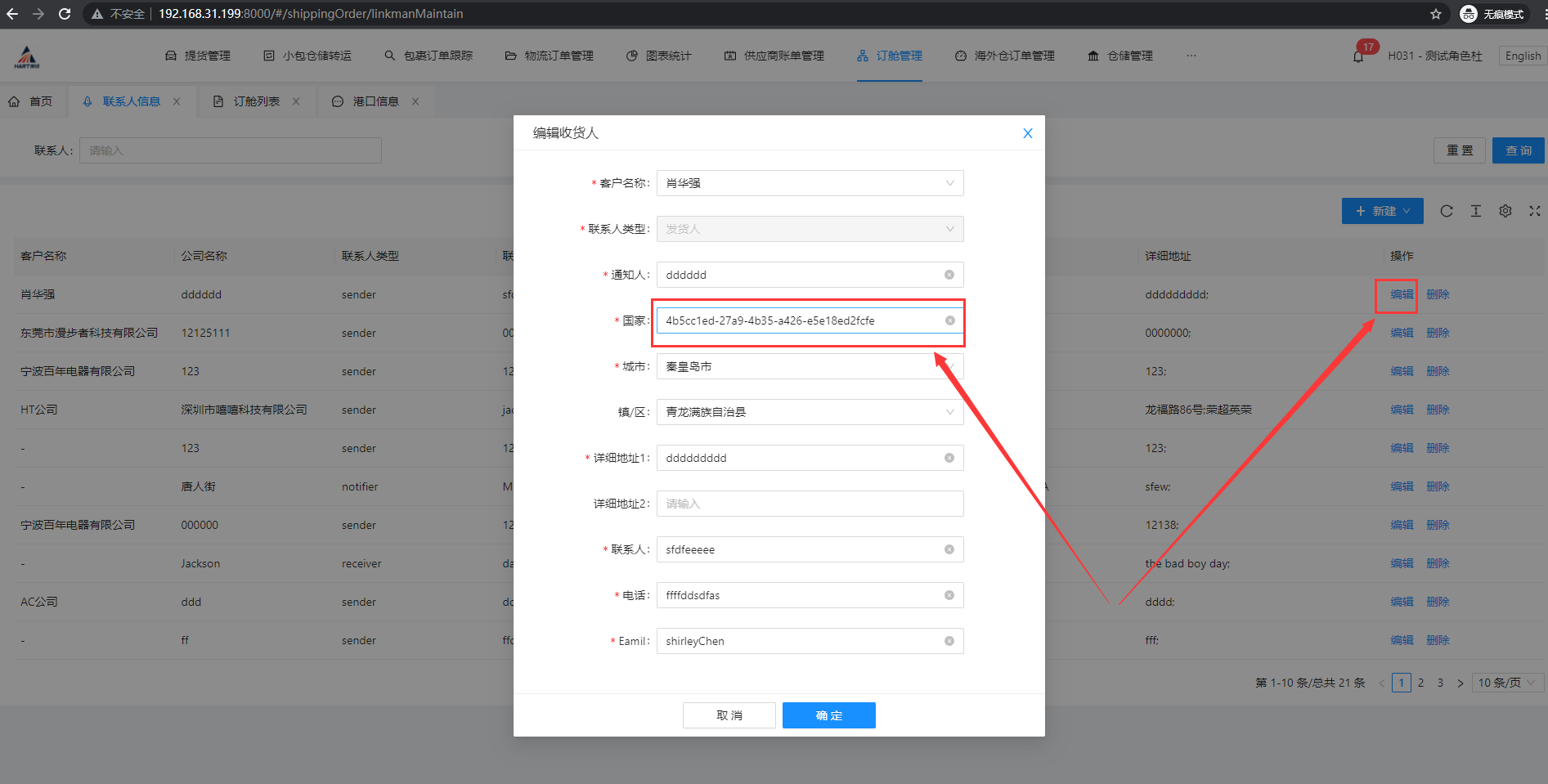
Task: Click the 确定 button
Action: coord(828,715)
